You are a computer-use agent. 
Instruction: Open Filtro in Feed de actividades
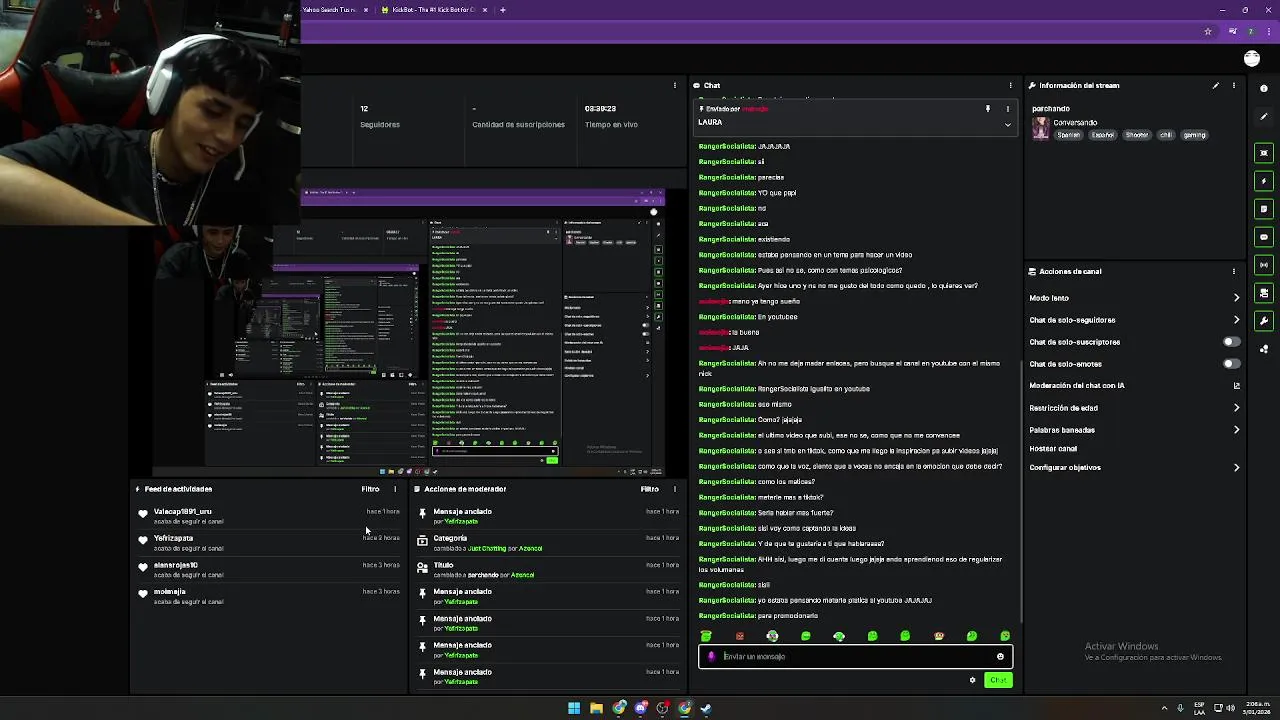[370, 489]
